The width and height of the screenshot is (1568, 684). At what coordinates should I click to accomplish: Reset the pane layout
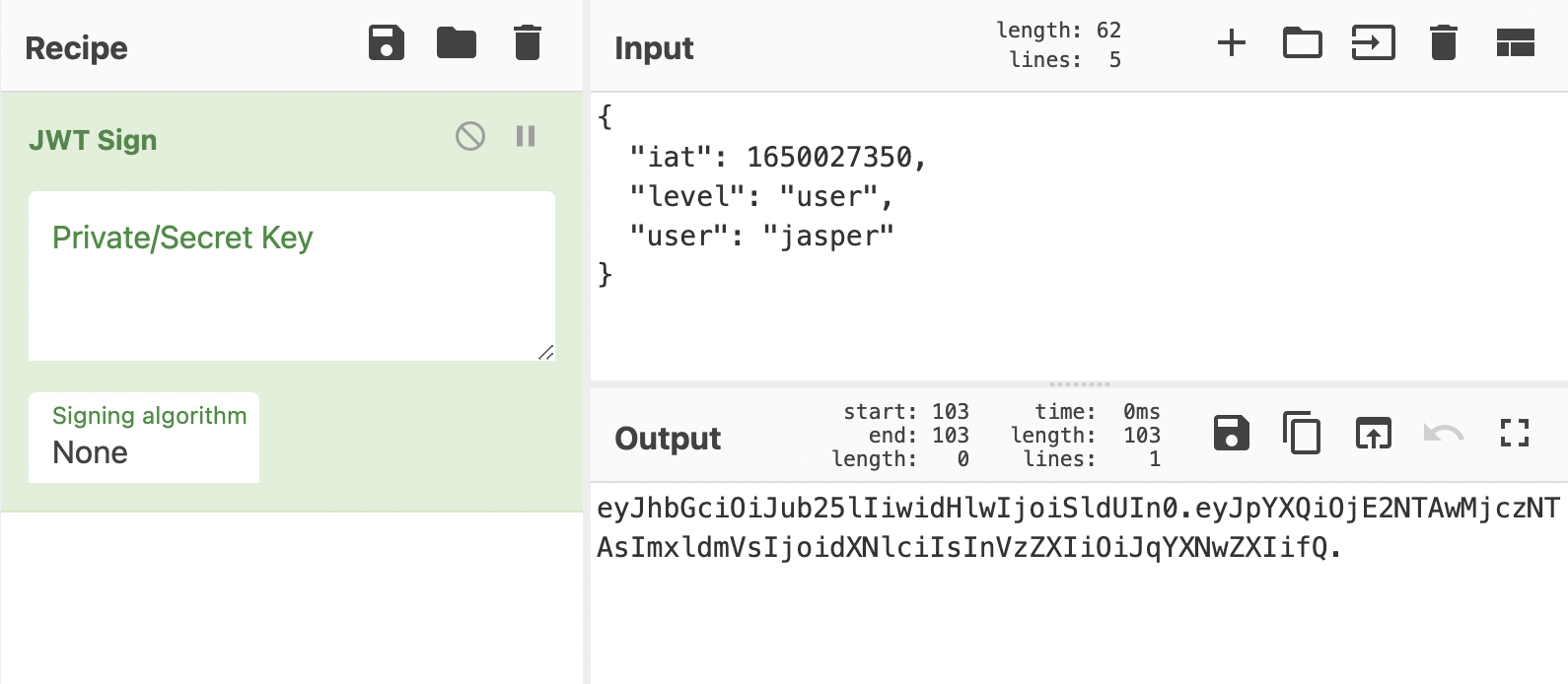point(1515,43)
